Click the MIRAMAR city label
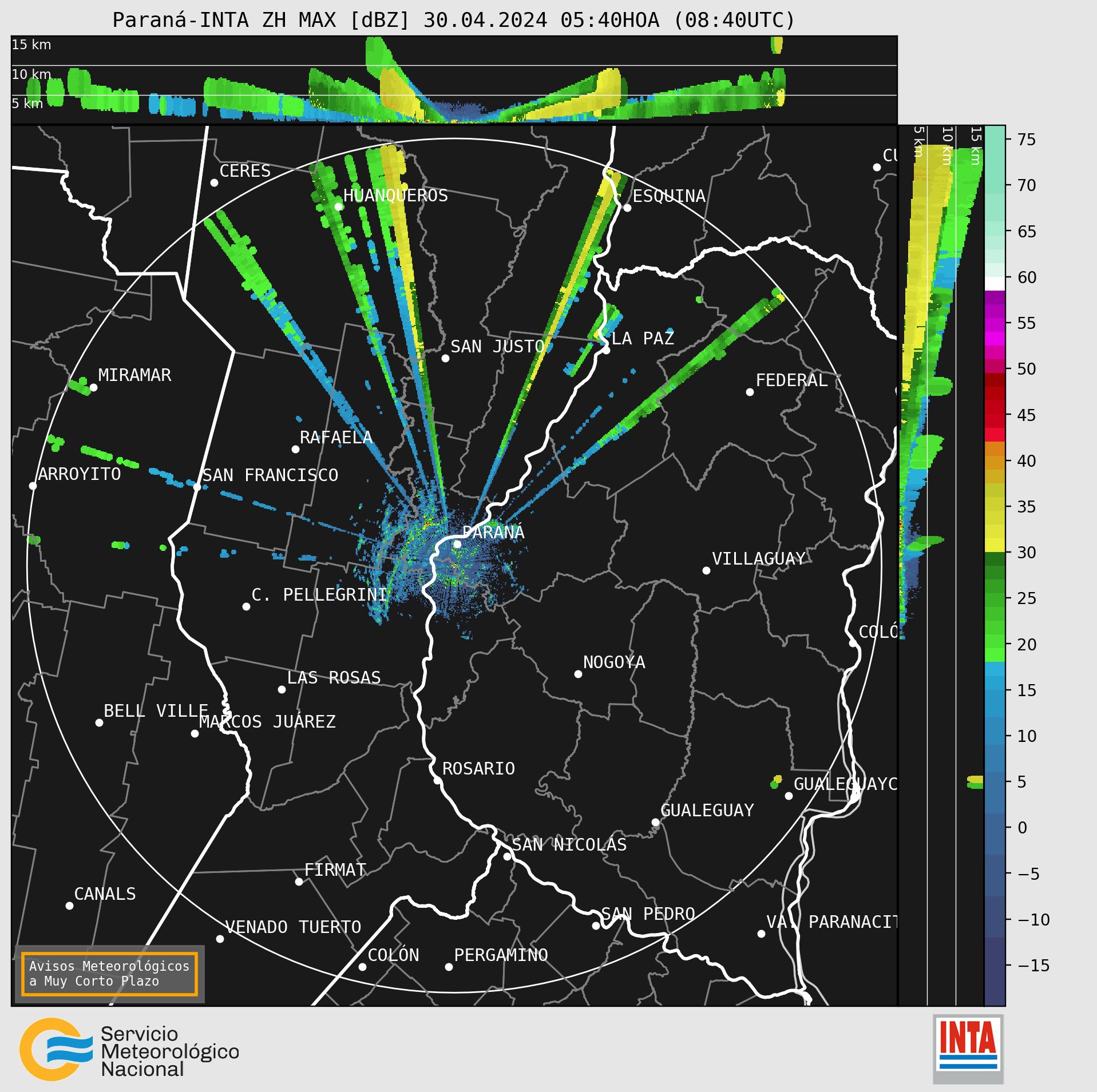This screenshot has height=1092, width=1097. [x=134, y=375]
